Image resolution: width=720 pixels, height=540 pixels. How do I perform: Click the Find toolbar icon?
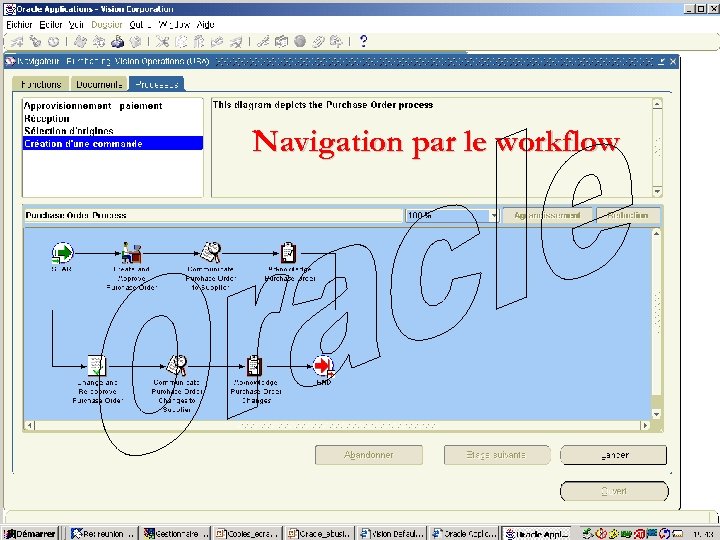tap(35, 42)
